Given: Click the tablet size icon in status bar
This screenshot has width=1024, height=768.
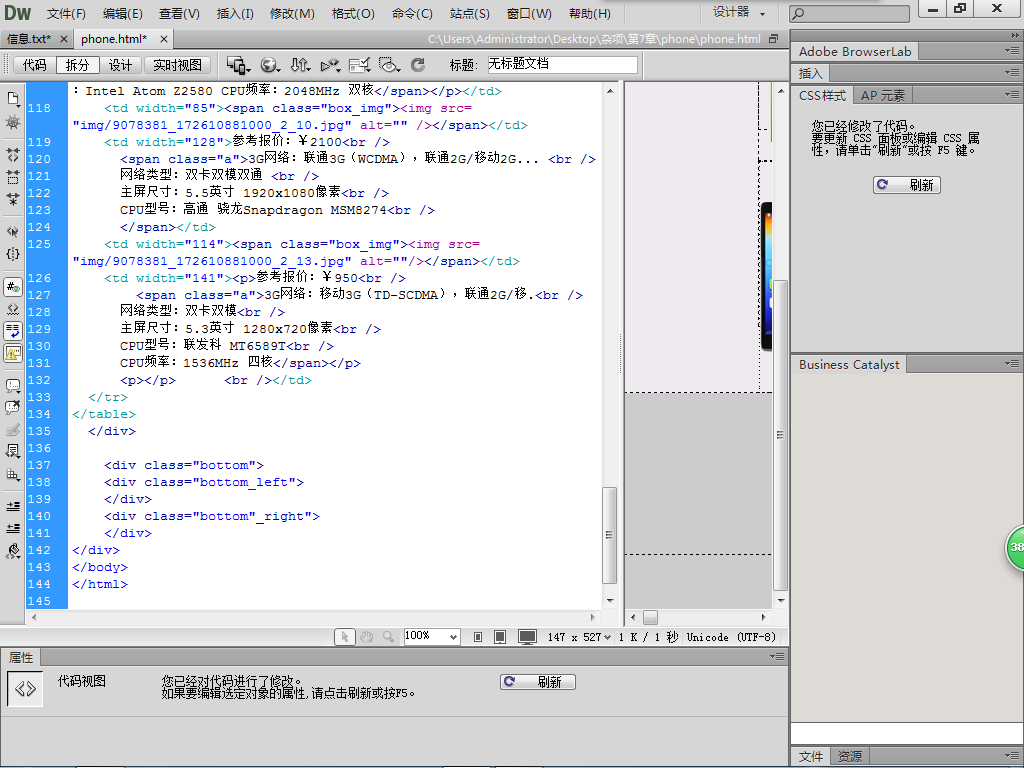Looking at the screenshot, I should 500,637.
